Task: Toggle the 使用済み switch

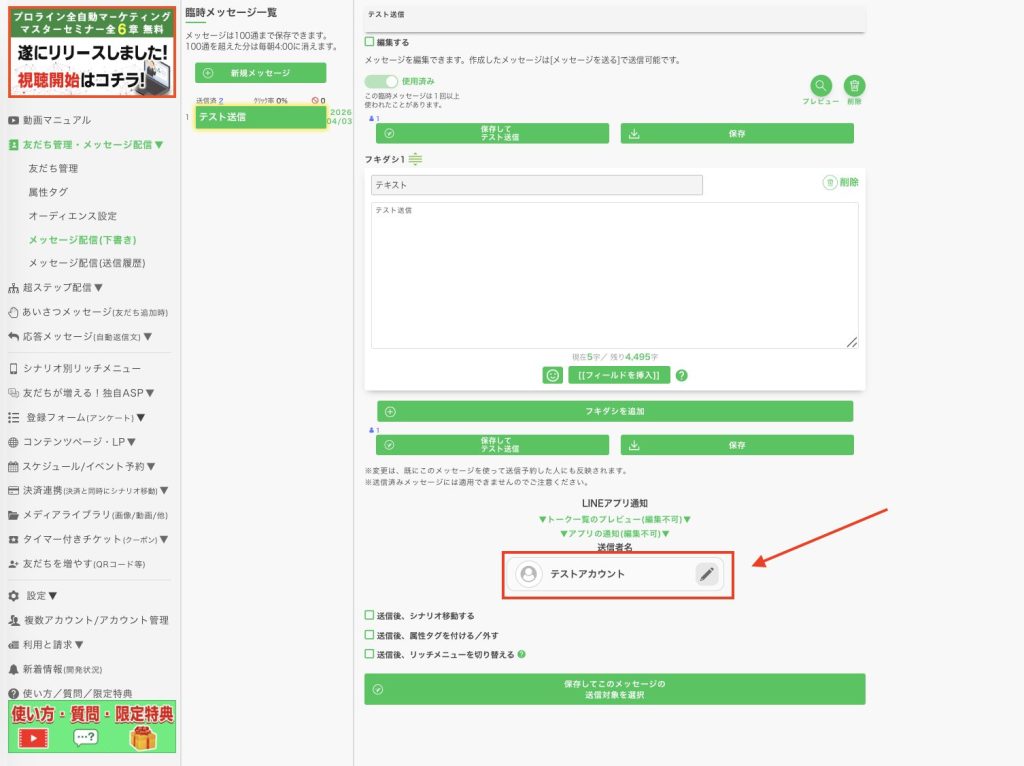Action: tap(381, 81)
